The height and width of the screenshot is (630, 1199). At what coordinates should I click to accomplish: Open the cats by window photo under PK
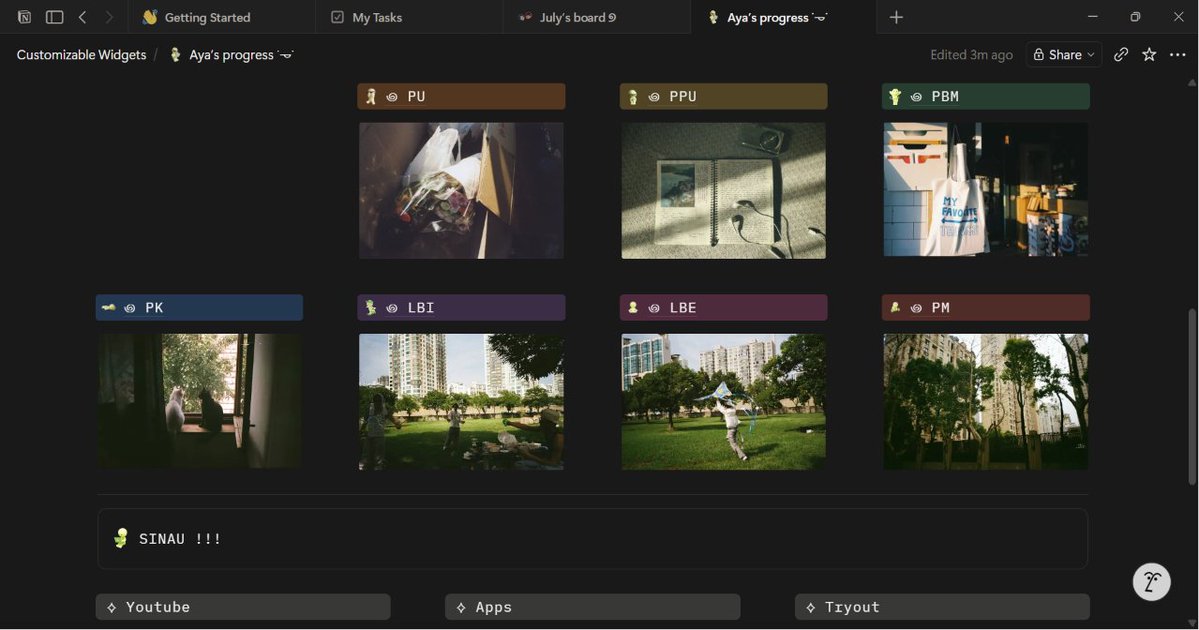tap(199, 401)
